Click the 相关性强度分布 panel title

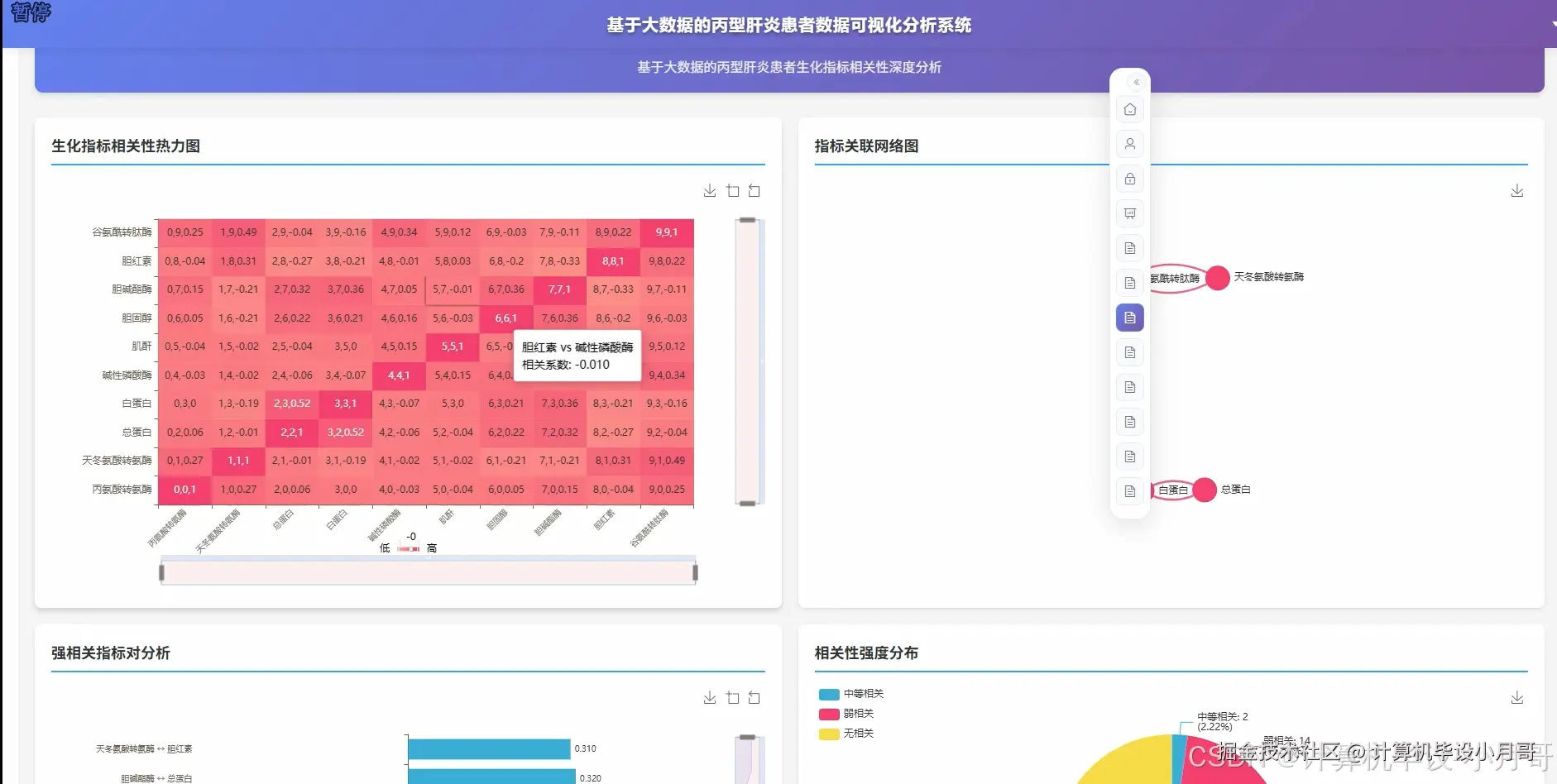click(x=866, y=653)
